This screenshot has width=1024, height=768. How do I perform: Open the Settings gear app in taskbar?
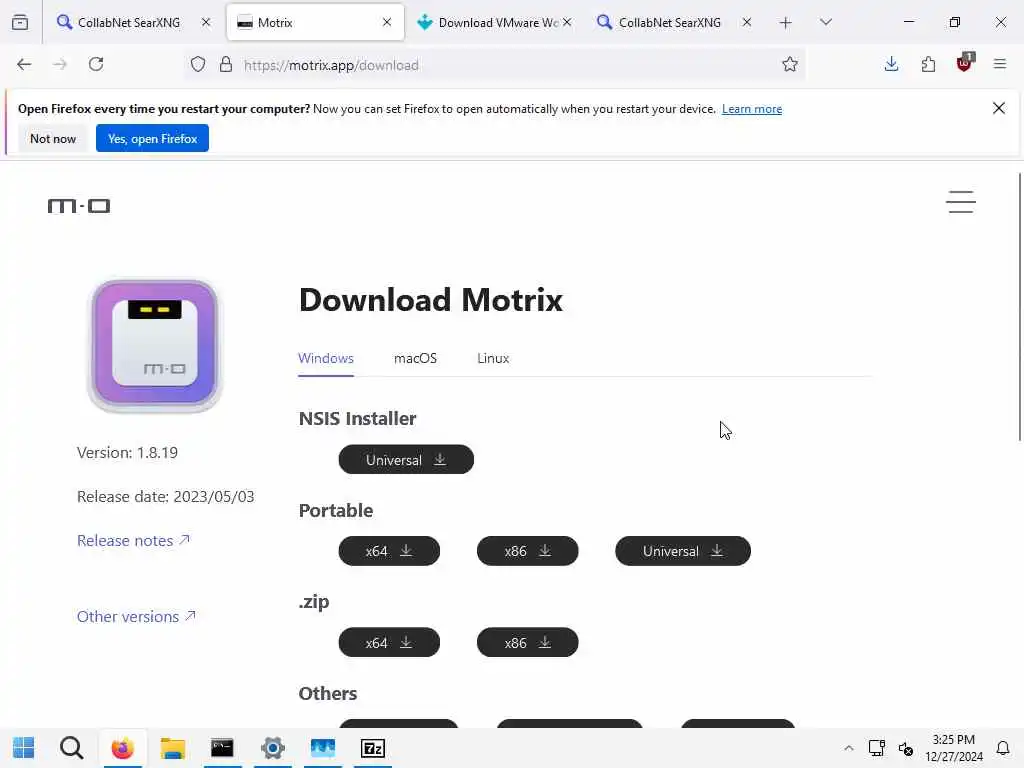click(273, 748)
